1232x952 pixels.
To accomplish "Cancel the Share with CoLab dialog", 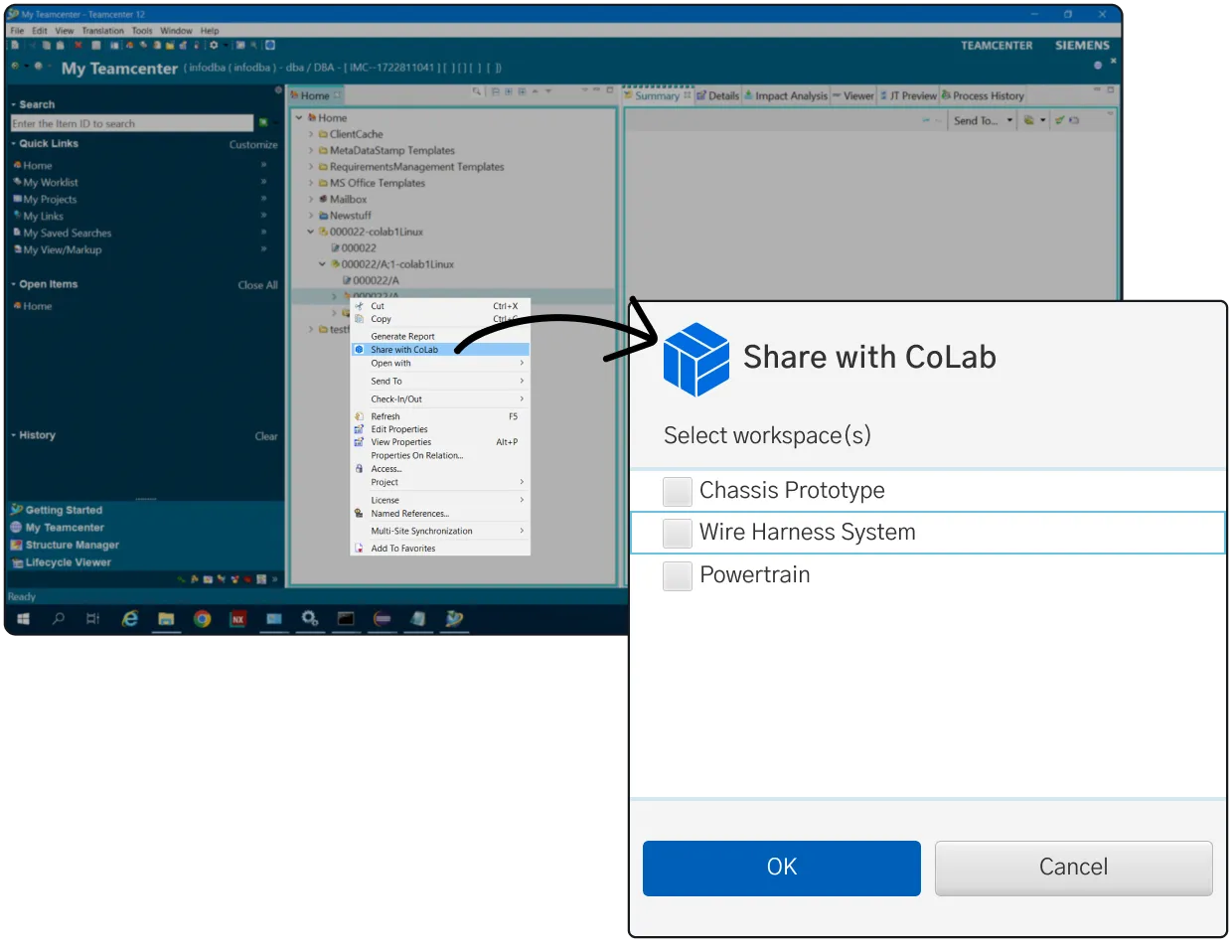I will [1073, 868].
